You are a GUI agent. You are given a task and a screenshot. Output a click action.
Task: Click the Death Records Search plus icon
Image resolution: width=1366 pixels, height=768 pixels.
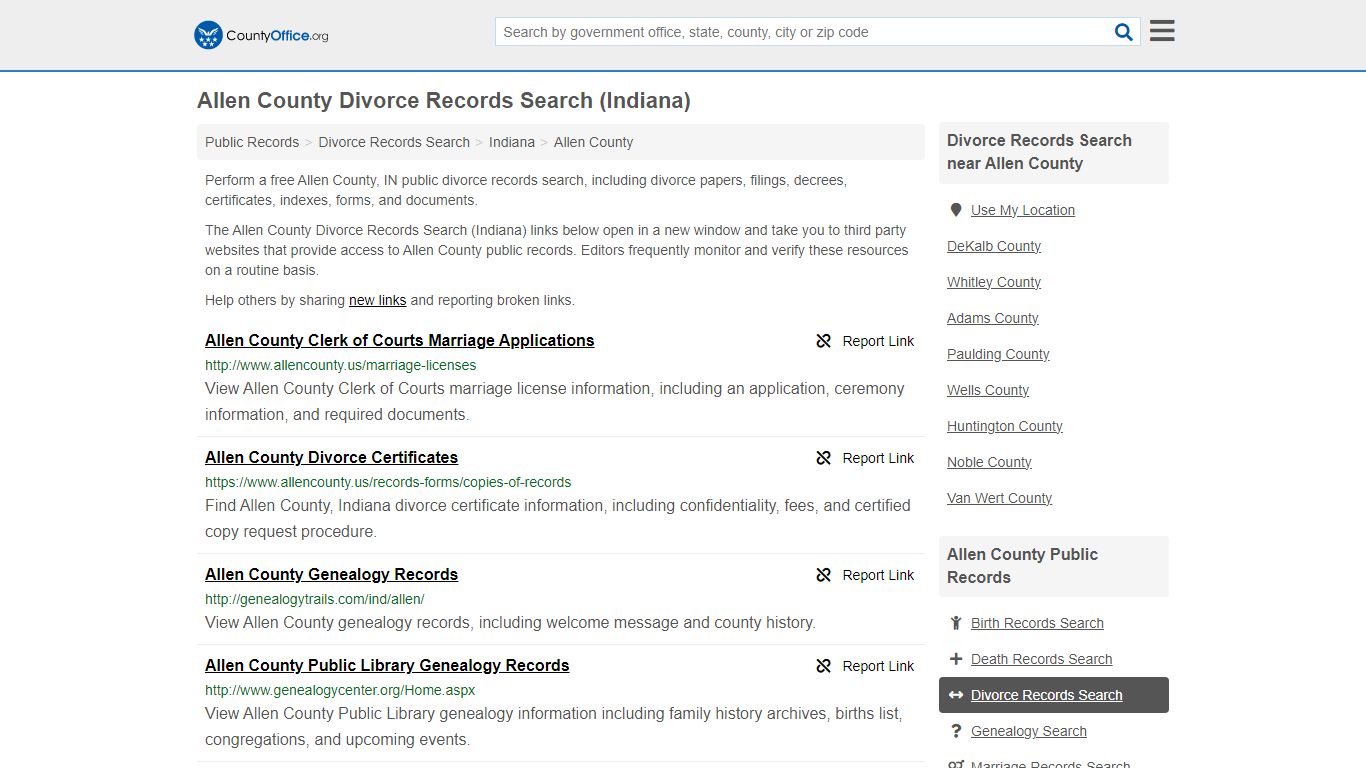click(956, 659)
